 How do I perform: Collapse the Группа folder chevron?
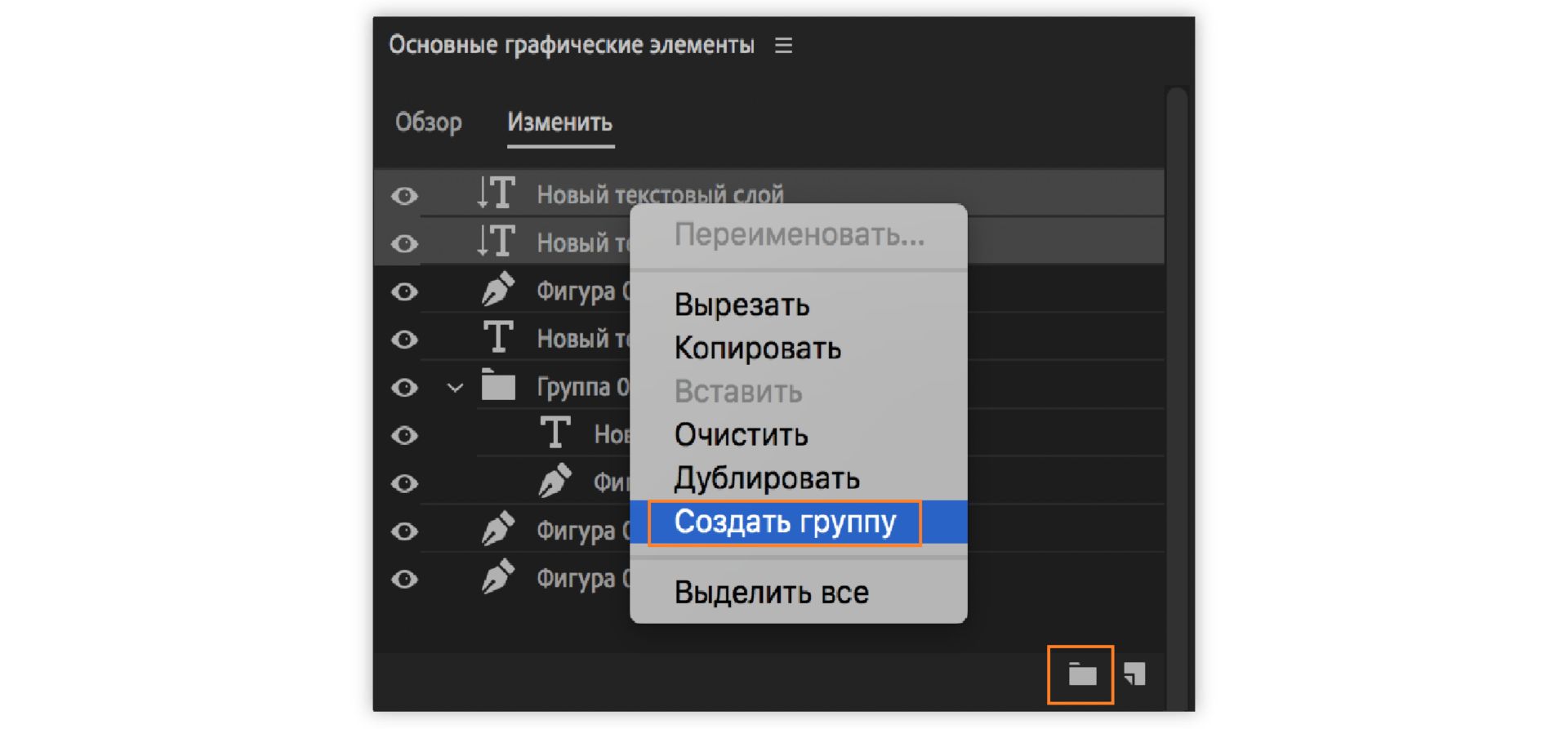pos(455,388)
